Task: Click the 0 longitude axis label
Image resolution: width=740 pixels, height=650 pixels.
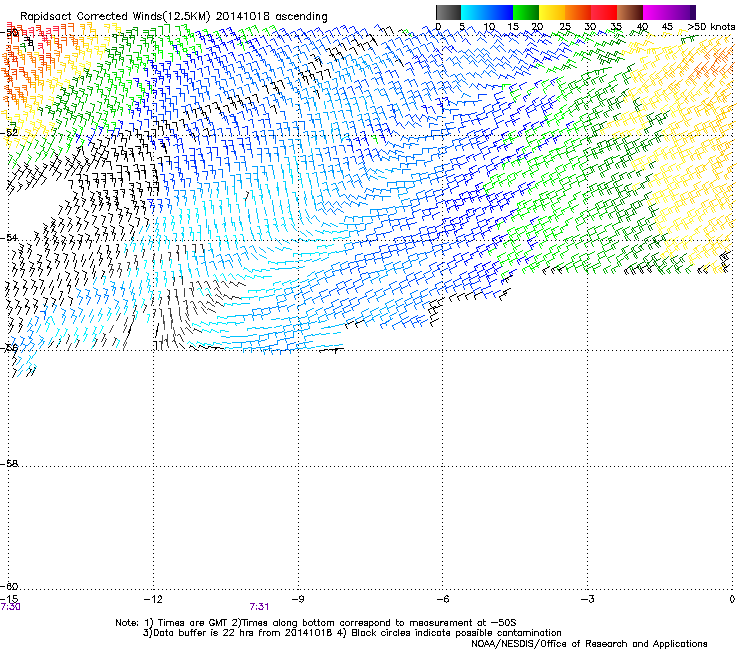Action: click(732, 599)
